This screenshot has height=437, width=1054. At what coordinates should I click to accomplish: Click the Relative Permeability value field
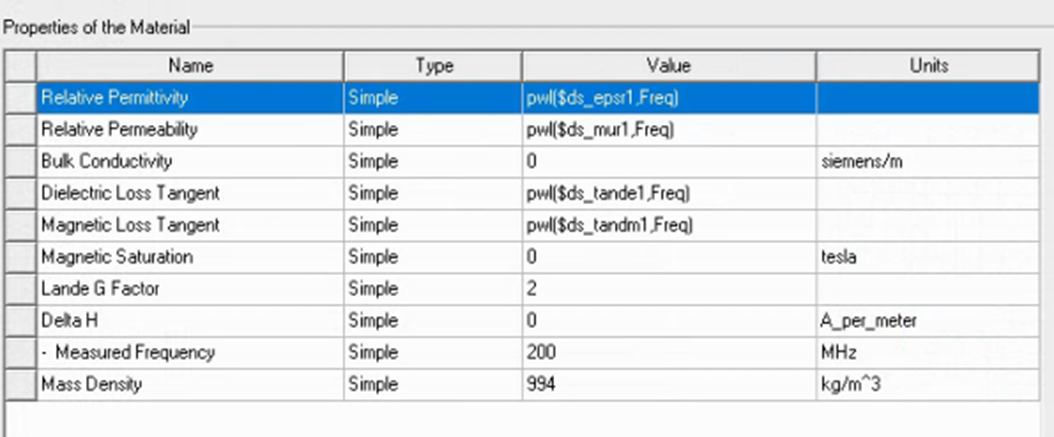coord(600,130)
